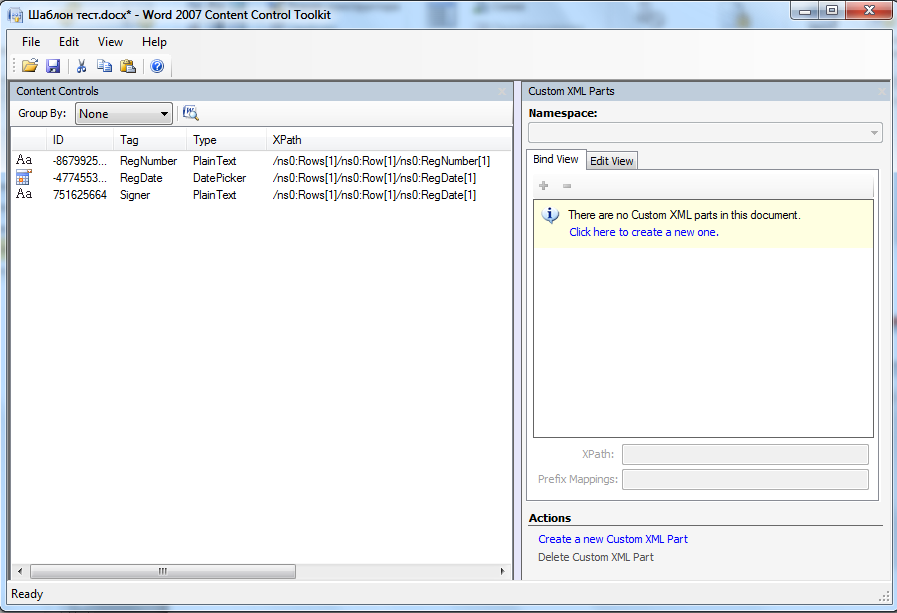The height and width of the screenshot is (613, 897).
Task: Click the PlainText type cell in Signer row
Action: (x=215, y=195)
